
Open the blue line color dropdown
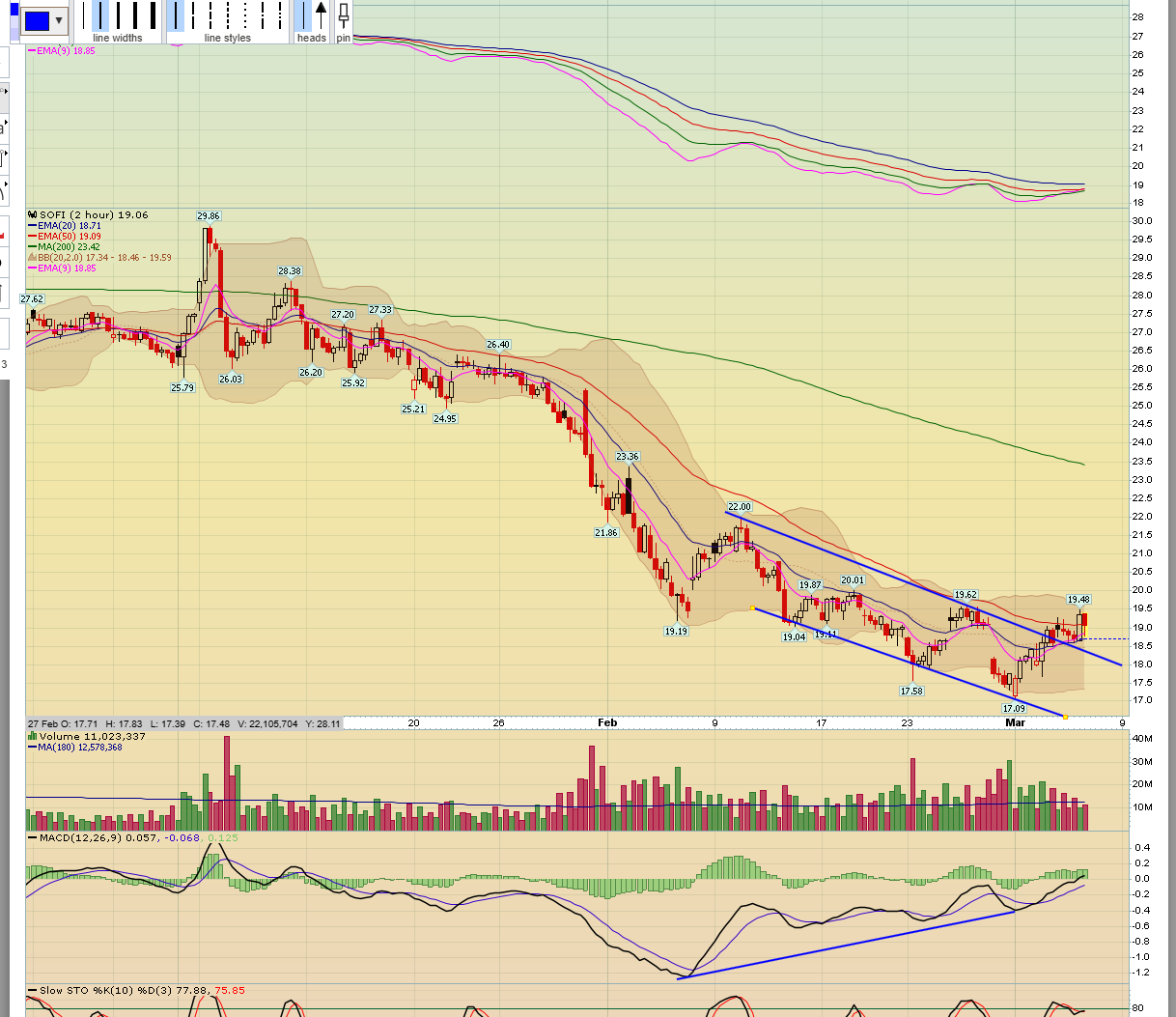(59, 20)
